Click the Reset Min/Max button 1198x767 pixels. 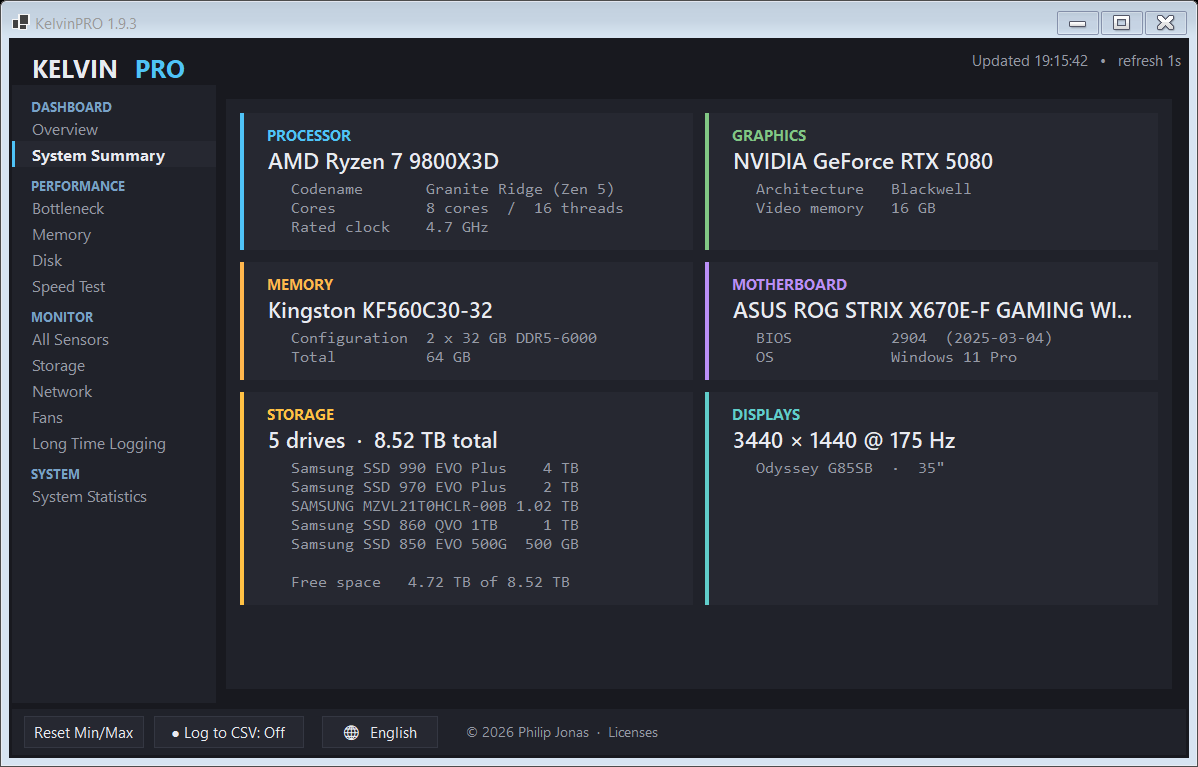[84, 733]
